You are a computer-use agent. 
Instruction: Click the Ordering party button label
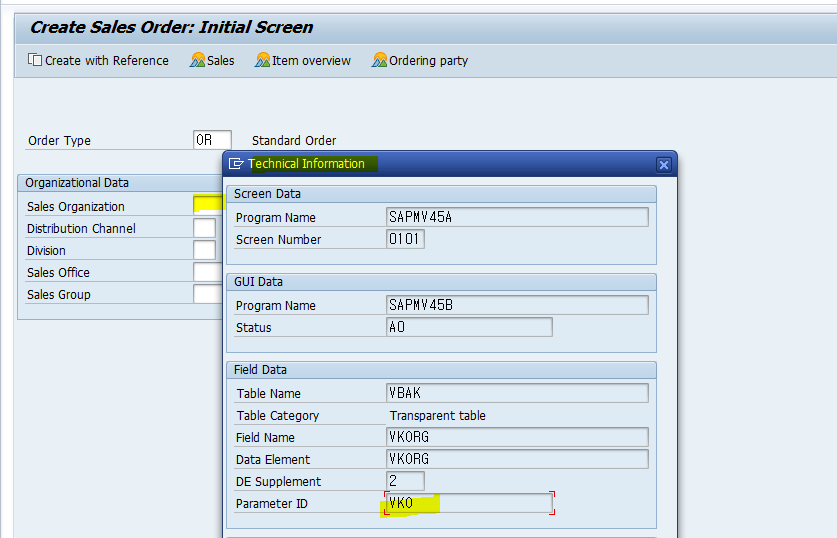(429, 61)
